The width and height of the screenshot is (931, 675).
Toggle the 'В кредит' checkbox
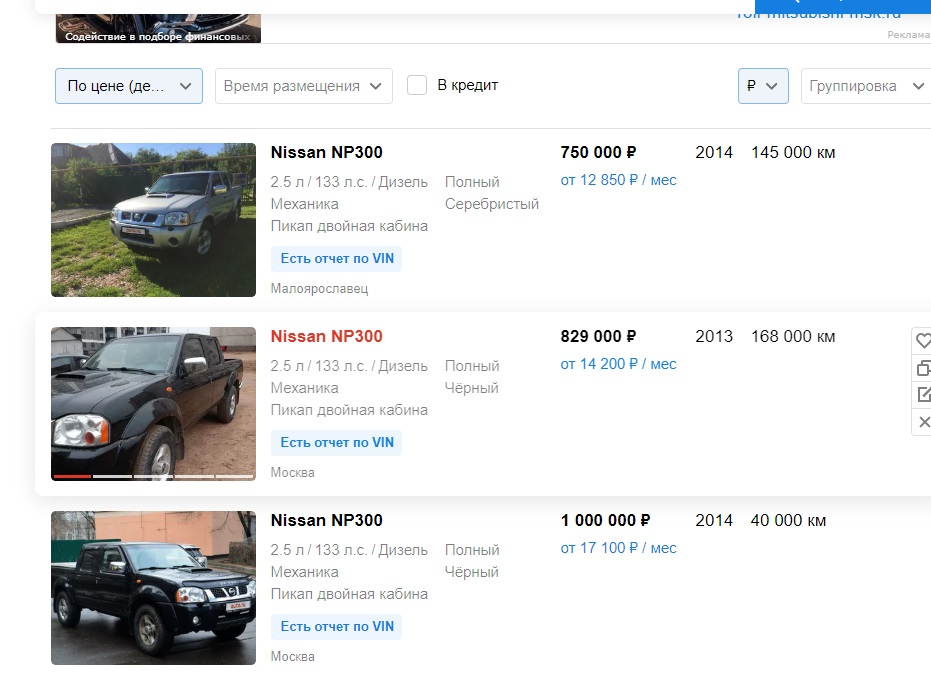(417, 86)
